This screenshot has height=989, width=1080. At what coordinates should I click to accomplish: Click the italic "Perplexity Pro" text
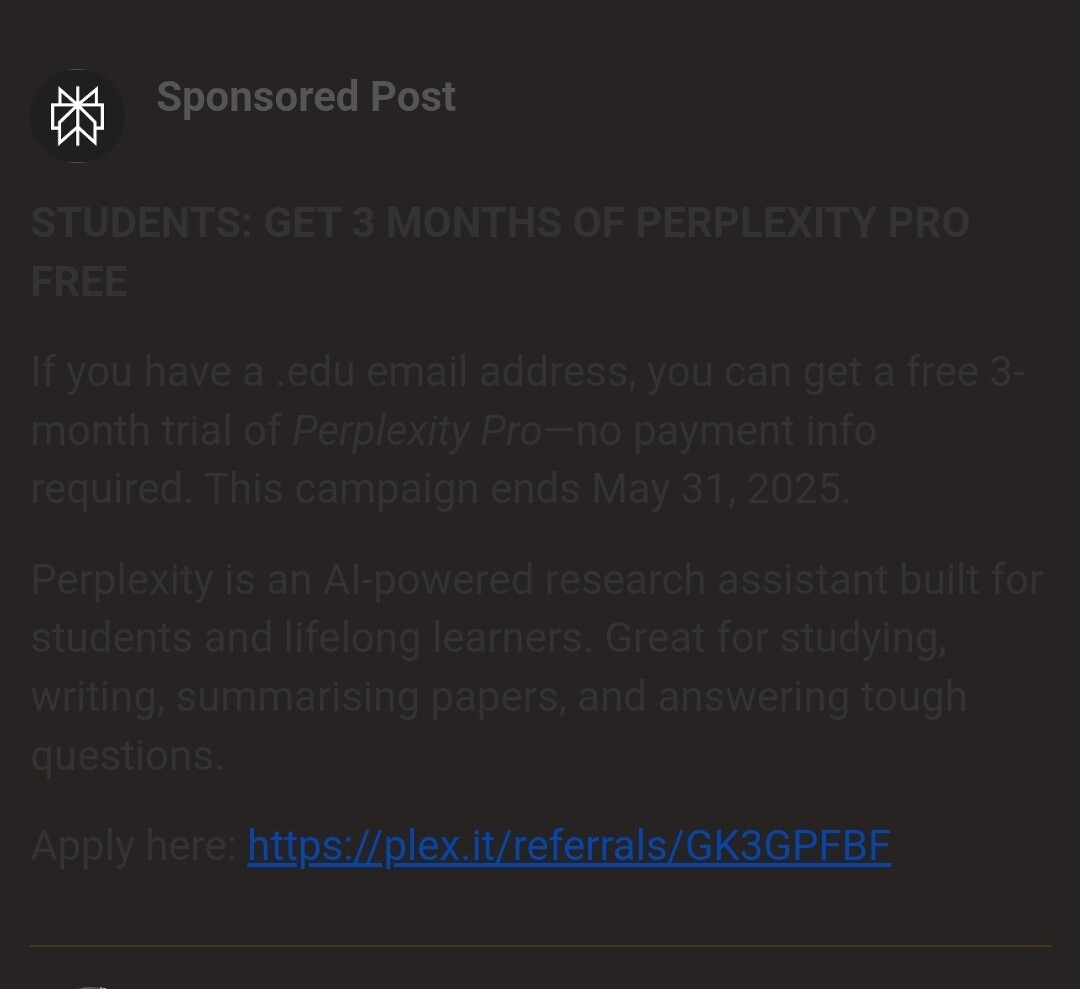(417, 431)
